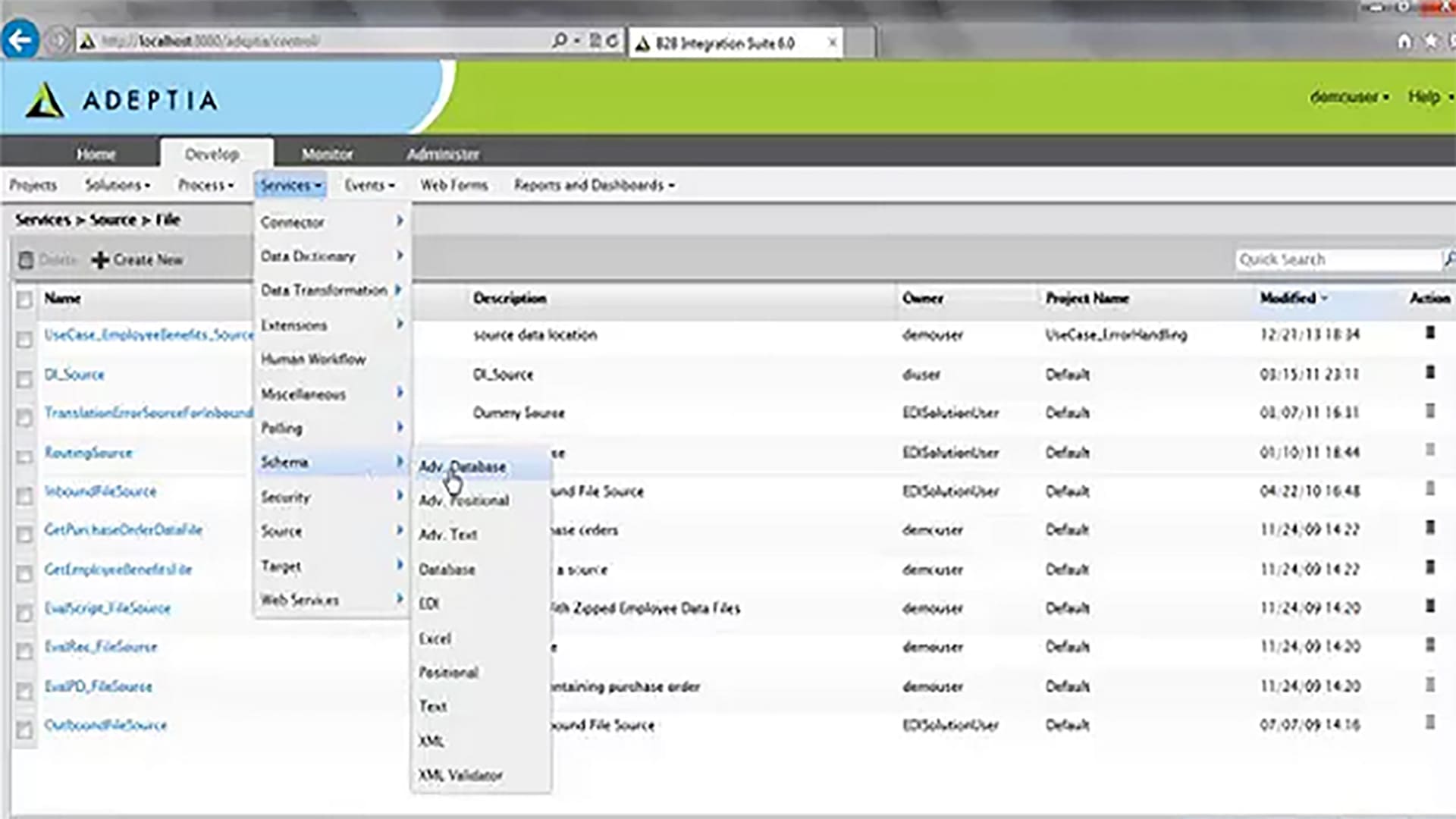Click the Quick Search magnifier icon

tap(1448, 259)
